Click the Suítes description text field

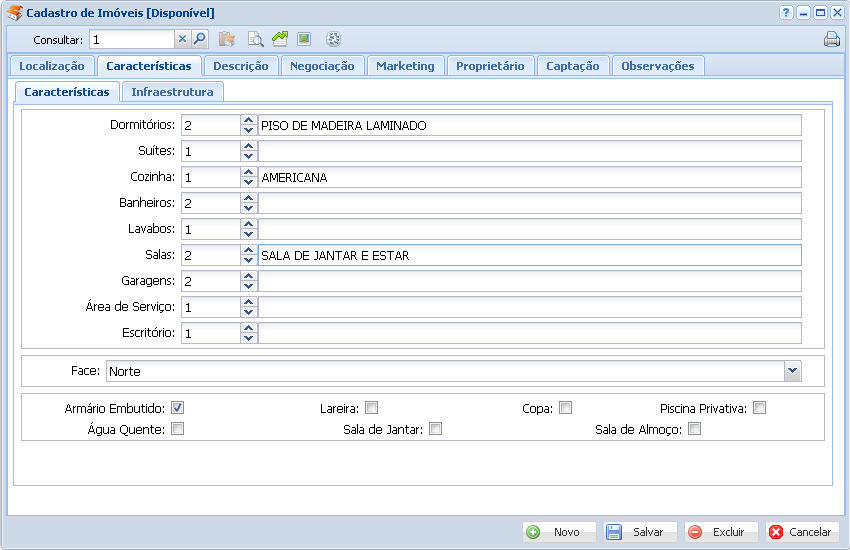tap(529, 151)
